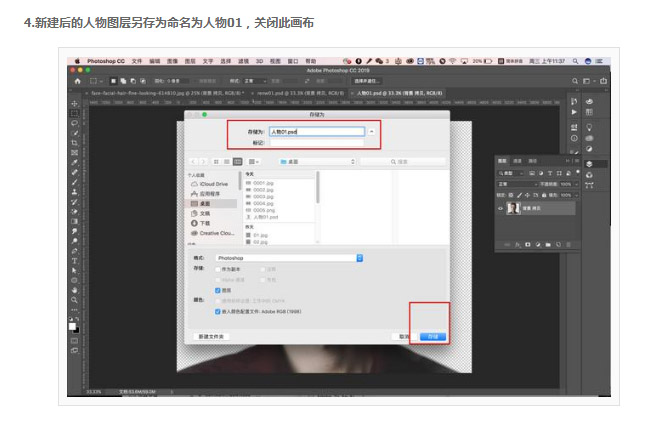The height and width of the screenshot is (421, 657).
Task: Collapse dialog with arrow beside filename field
Action: [371, 132]
